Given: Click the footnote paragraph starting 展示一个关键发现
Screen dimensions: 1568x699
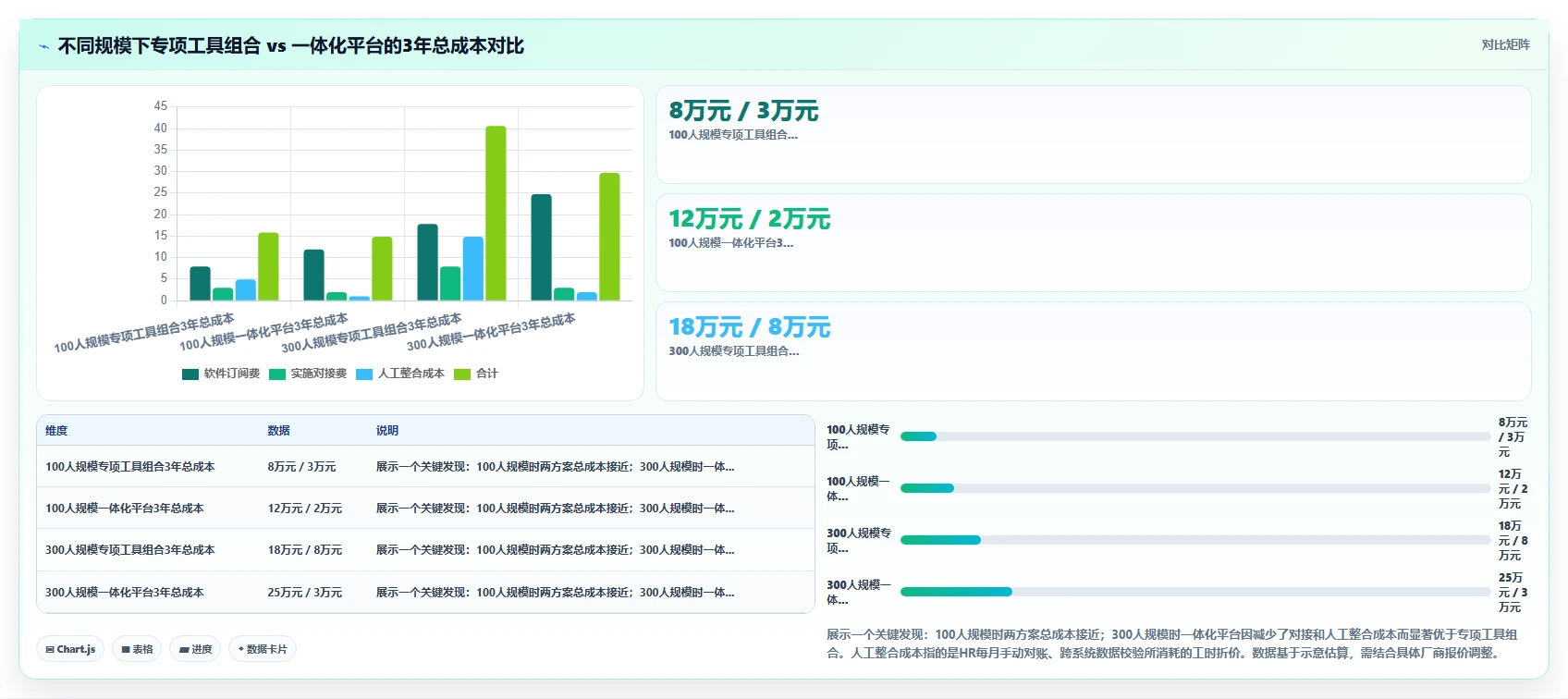Looking at the screenshot, I should click(1172, 644).
